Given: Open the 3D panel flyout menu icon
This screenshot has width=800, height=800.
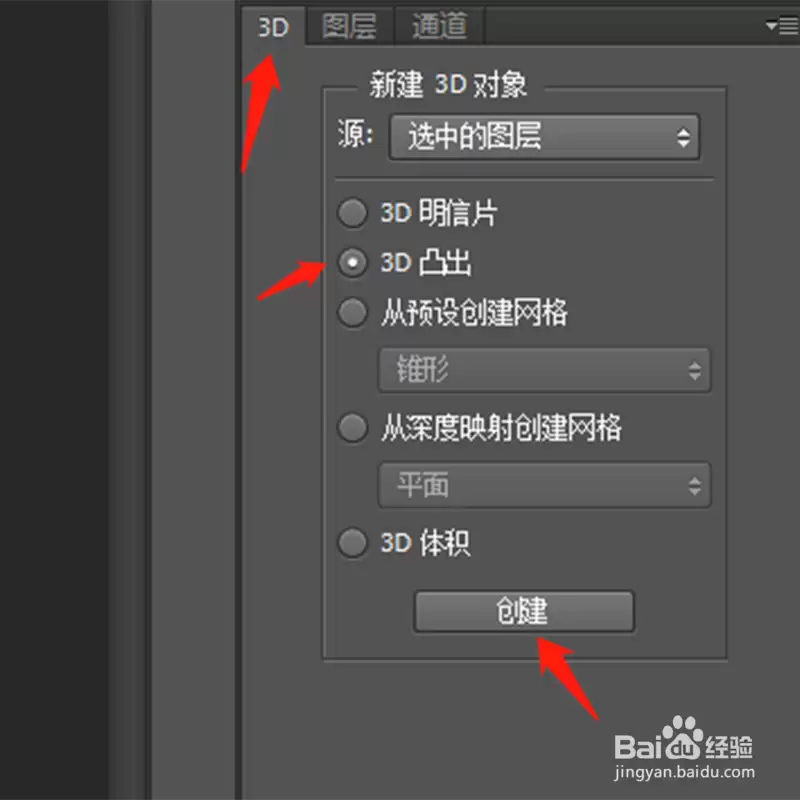Looking at the screenshot, I should [782, 26].
